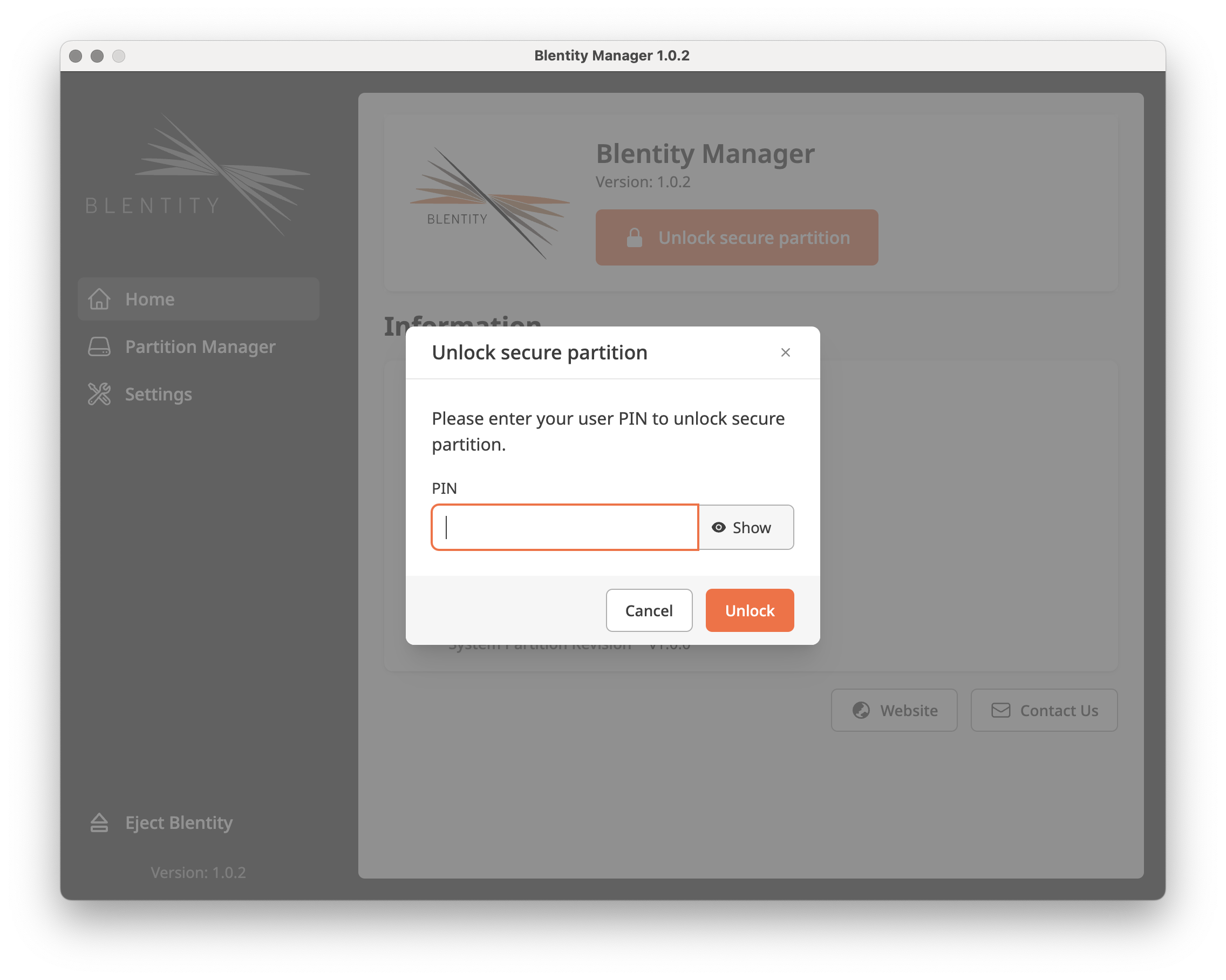Cancel the unlock dialog
Image resolution: width=1226 pixels, height=980 pixels.
click(x=649, y=610)
